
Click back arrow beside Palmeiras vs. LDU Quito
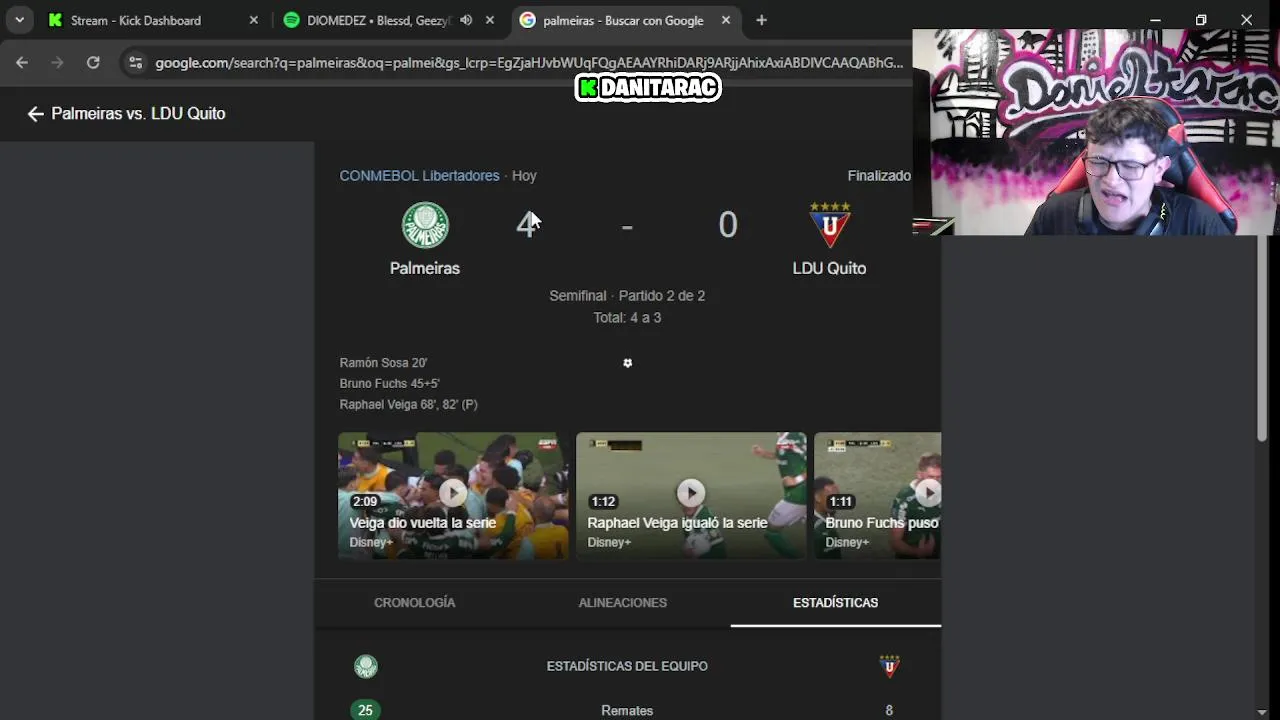35,114
